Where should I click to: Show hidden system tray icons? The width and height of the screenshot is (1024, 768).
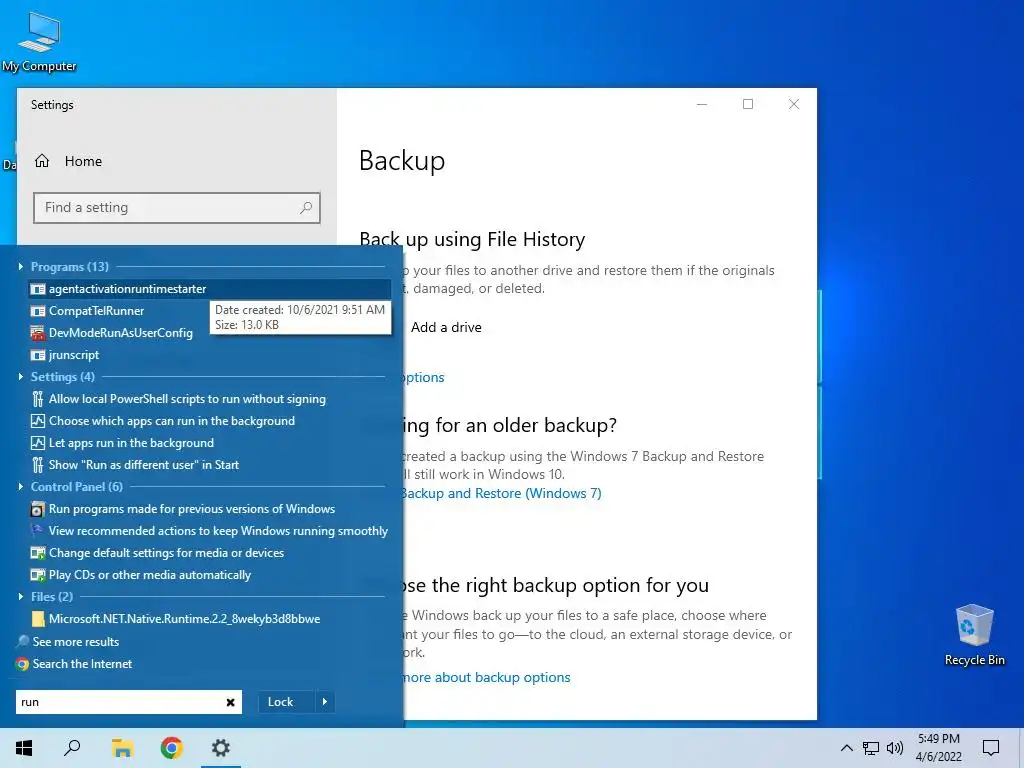pyautogui.click(x=846, y=748)
